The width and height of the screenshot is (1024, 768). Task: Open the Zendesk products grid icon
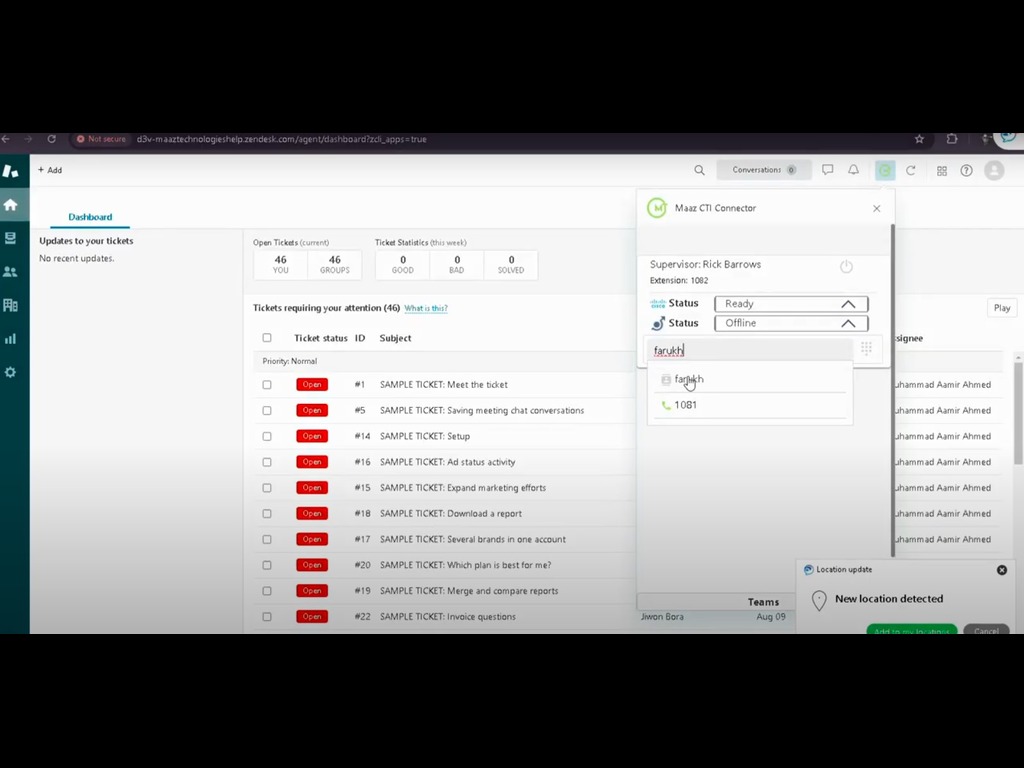click(941, 171)
